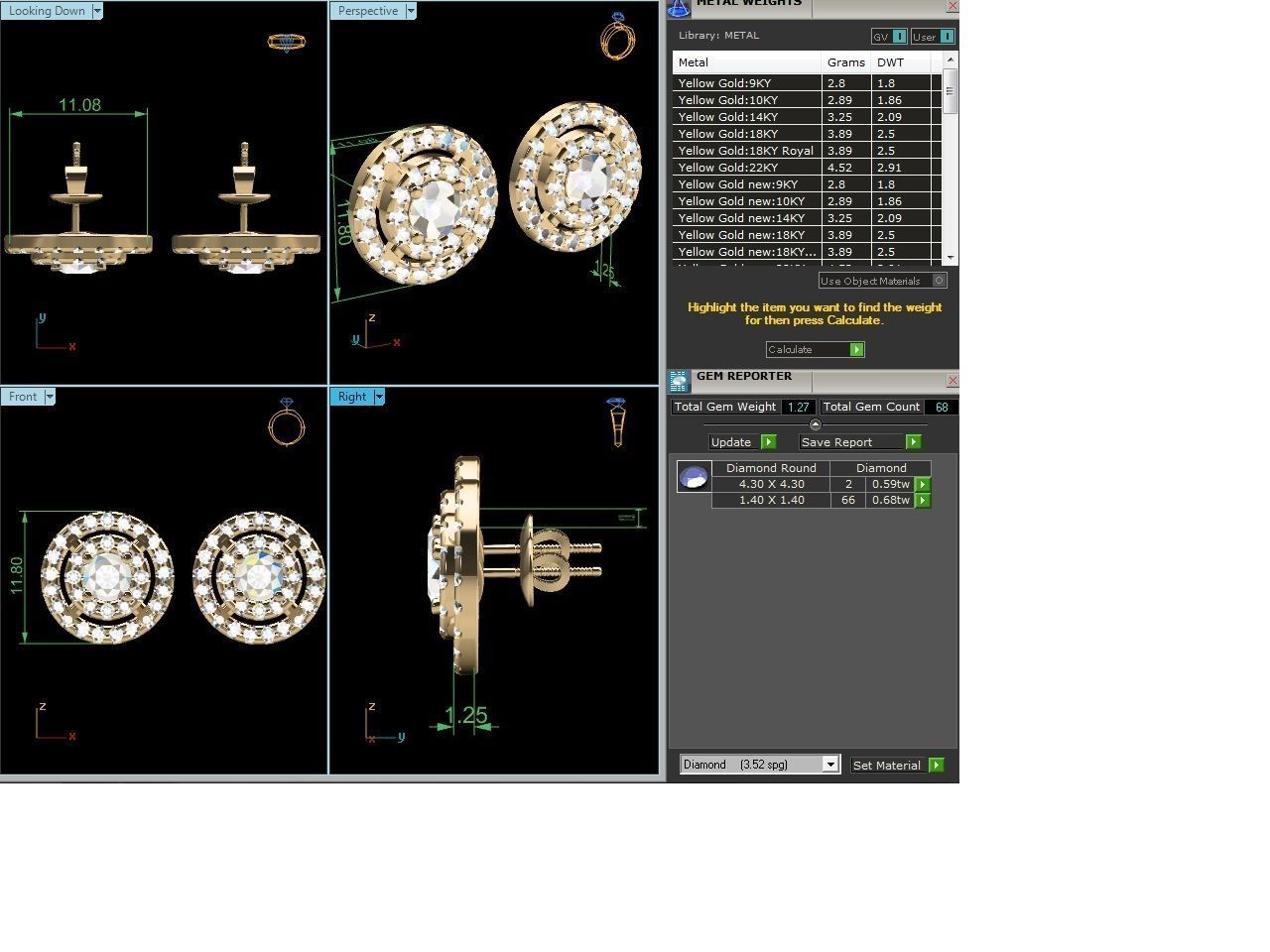The height and width of the screenshot is (952, 1270).
Task: Click the 4.52 grams value
Action: [x=839, y=168]
